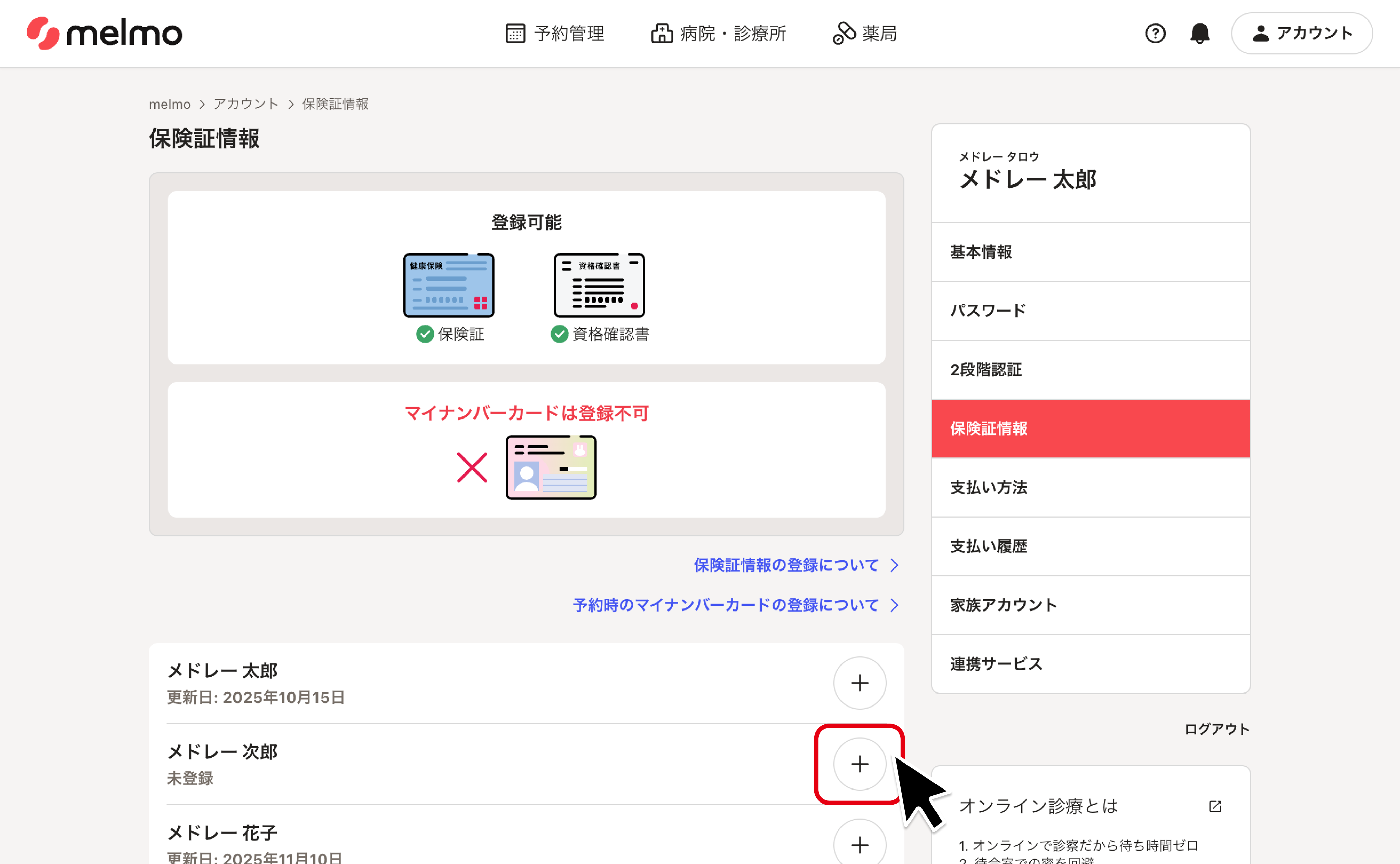Viewport: 1400px width, 864px height.
Task: Select 基本情報 in the sidebar
Action: click(x=981, y=252)
